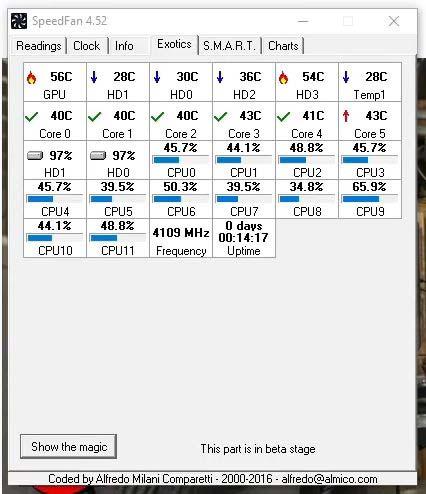The width and height of the screenshot is (426, 494).
Task: Click the Core 5 label
Action: (370, 134)
